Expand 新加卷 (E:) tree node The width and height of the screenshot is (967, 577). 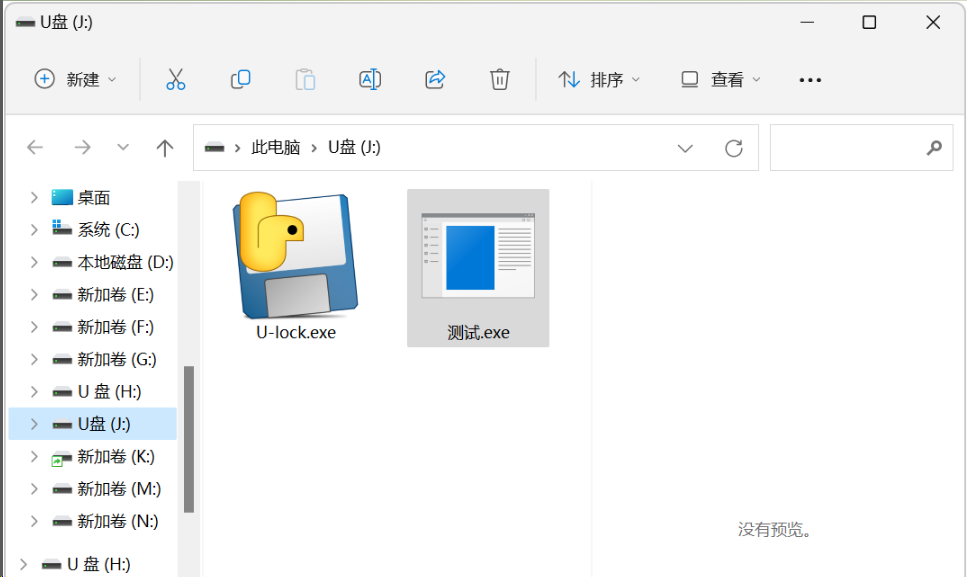pos(34,295)
